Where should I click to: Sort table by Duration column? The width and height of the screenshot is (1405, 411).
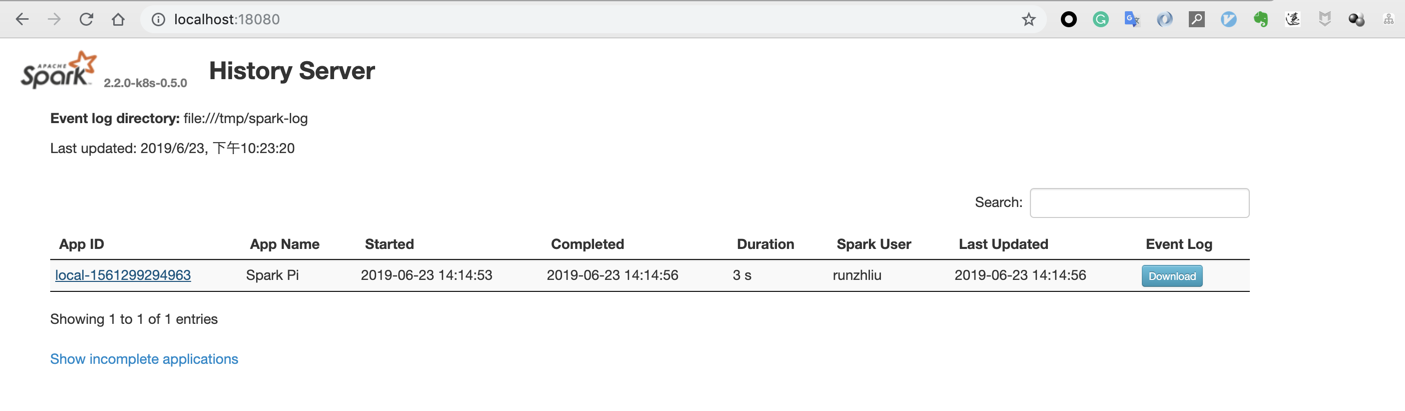coord(765,244)
